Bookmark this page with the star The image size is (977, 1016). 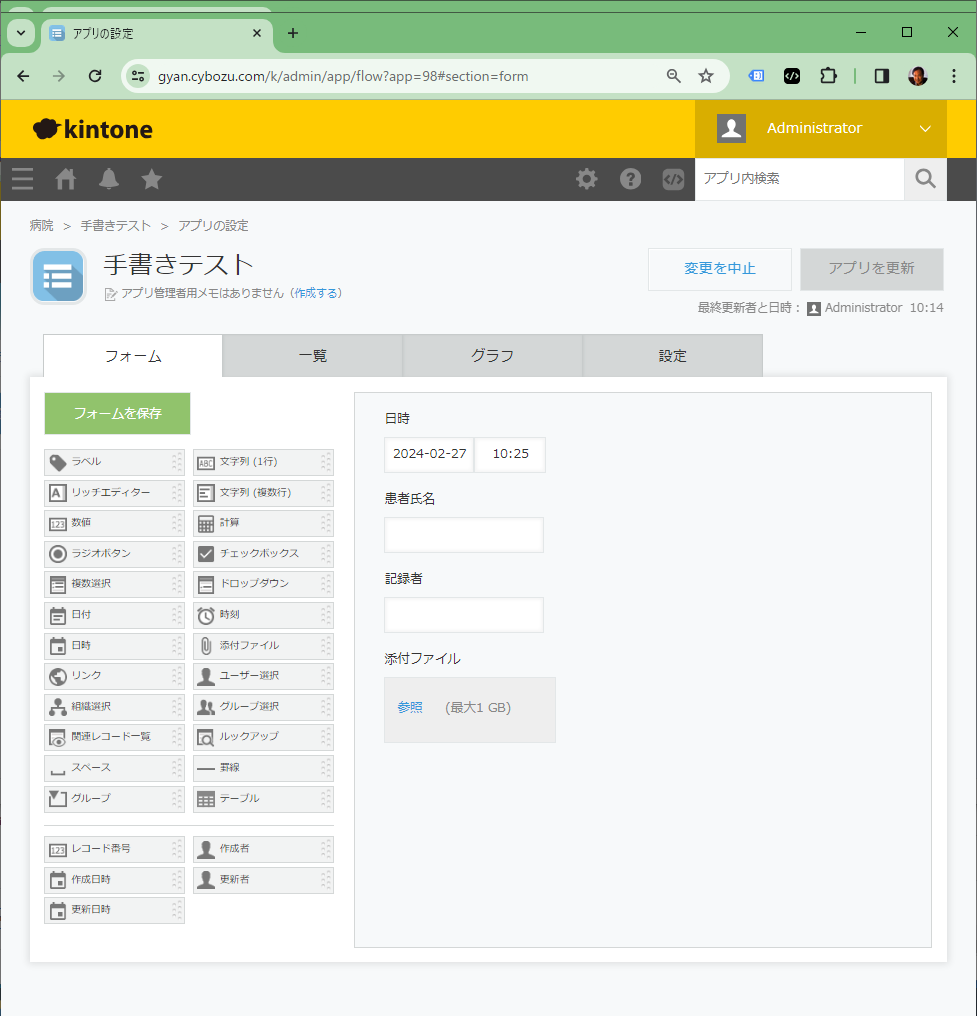[706, 76]
